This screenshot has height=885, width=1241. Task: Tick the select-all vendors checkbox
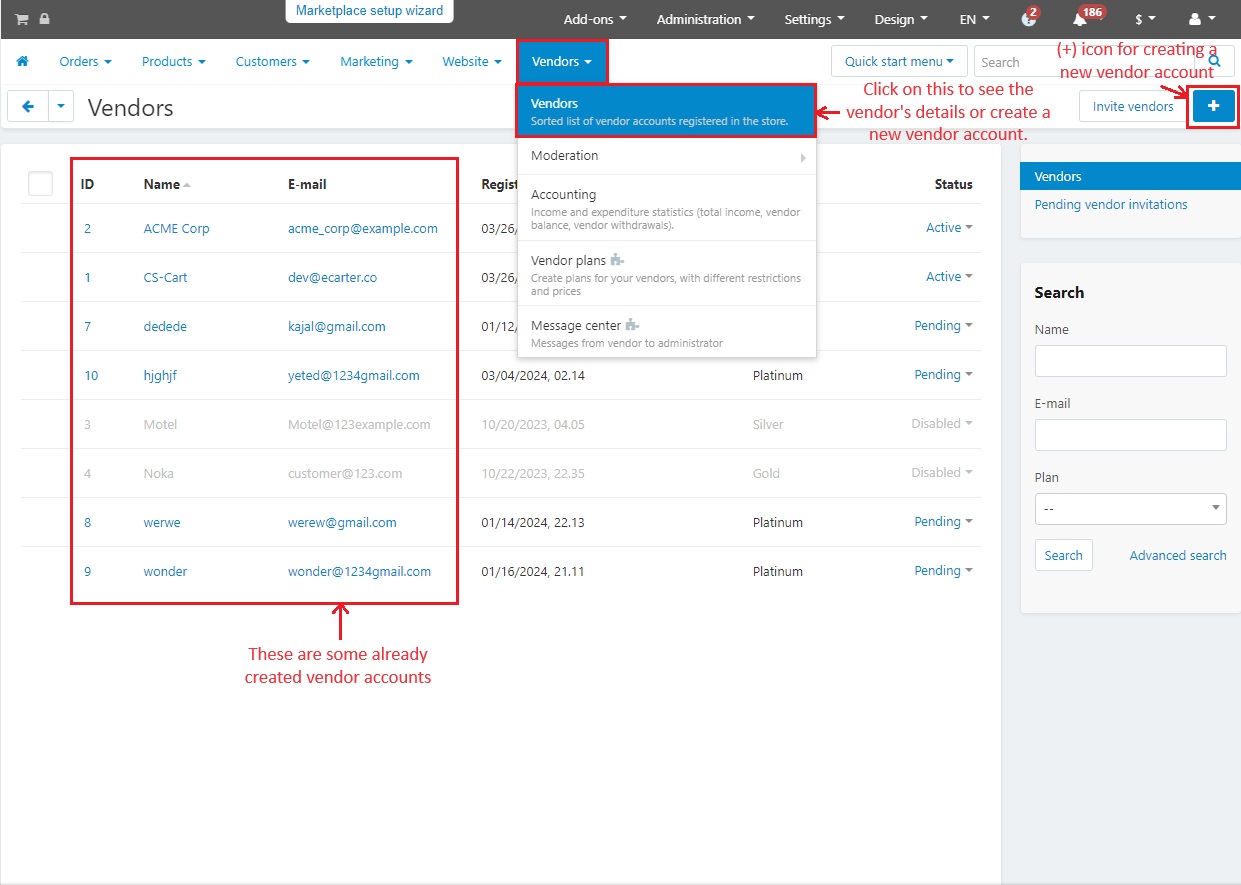40,183
